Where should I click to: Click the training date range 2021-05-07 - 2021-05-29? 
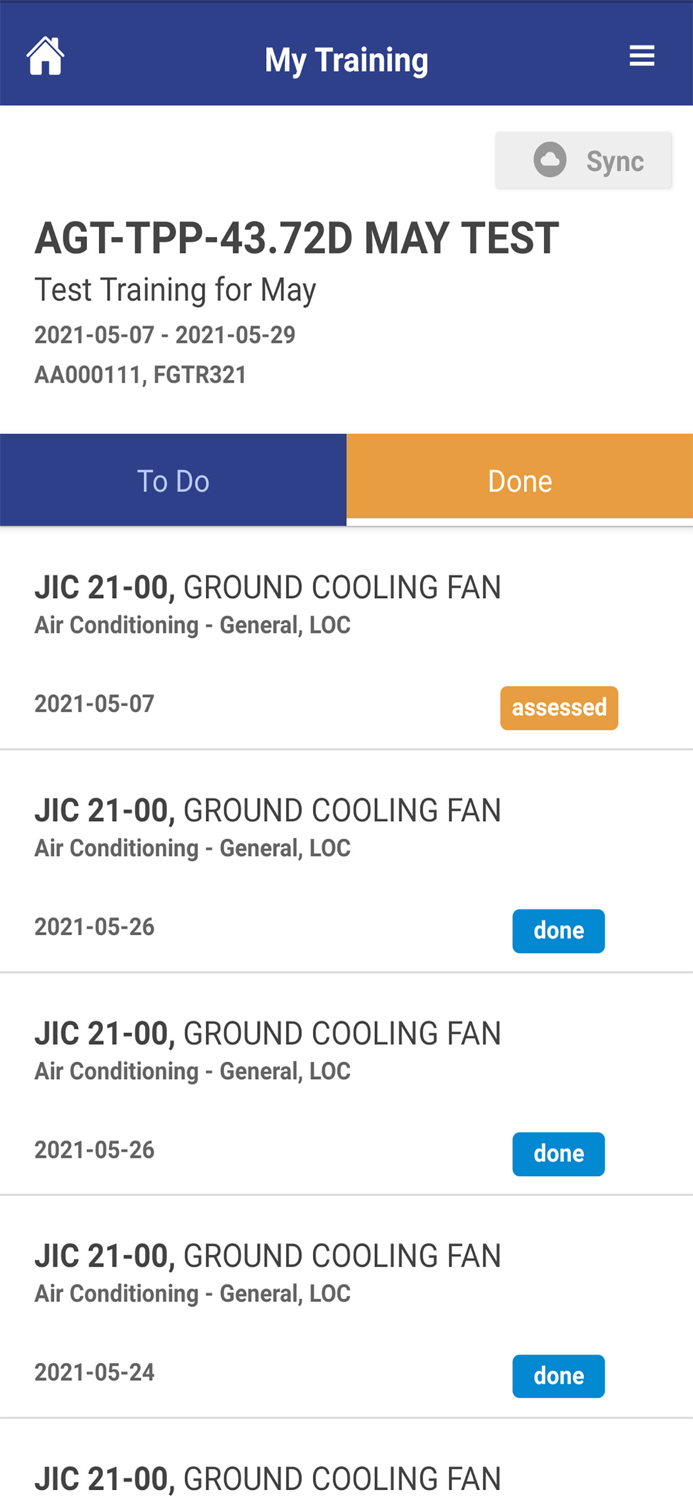point(165,335)
